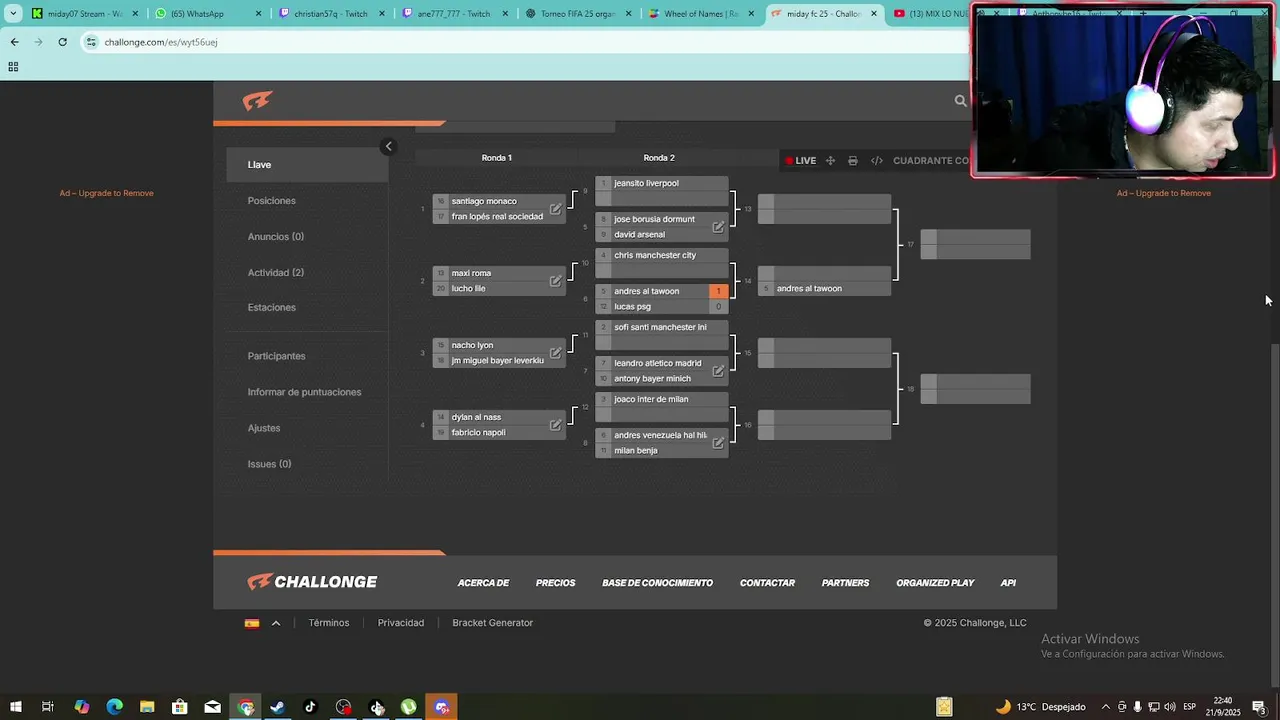Go back in the browser
The height and width of the screenshot is (720, 1280).
(x=14, y=42)
